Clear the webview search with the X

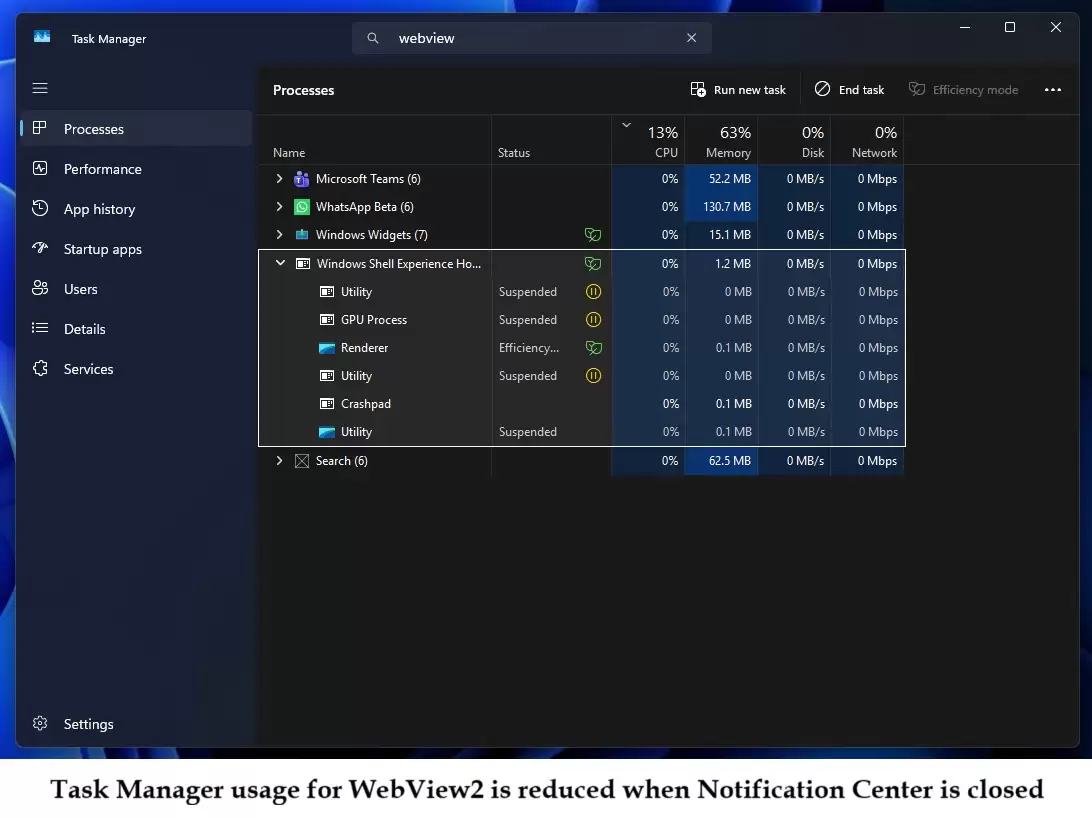[x=691, y=37]
